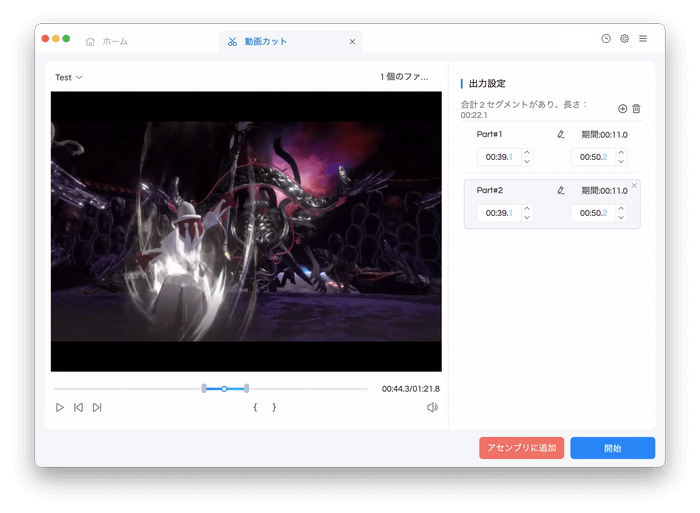Screen dimensions: 700x513
Task: Increase Part#2 start time with up arrow
Action: tap(527, 209)
